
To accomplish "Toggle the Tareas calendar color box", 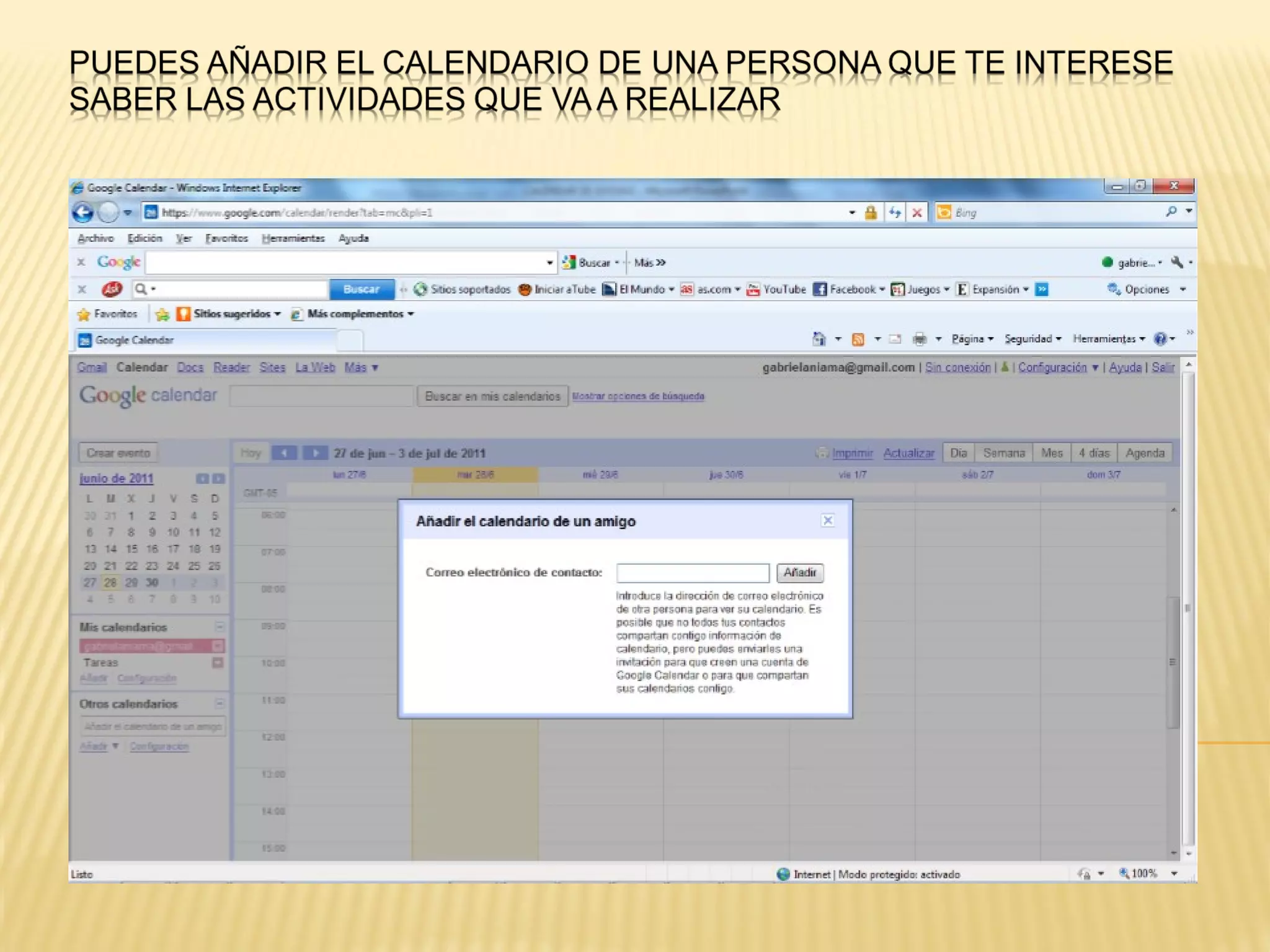I will [x=218, y=663].
